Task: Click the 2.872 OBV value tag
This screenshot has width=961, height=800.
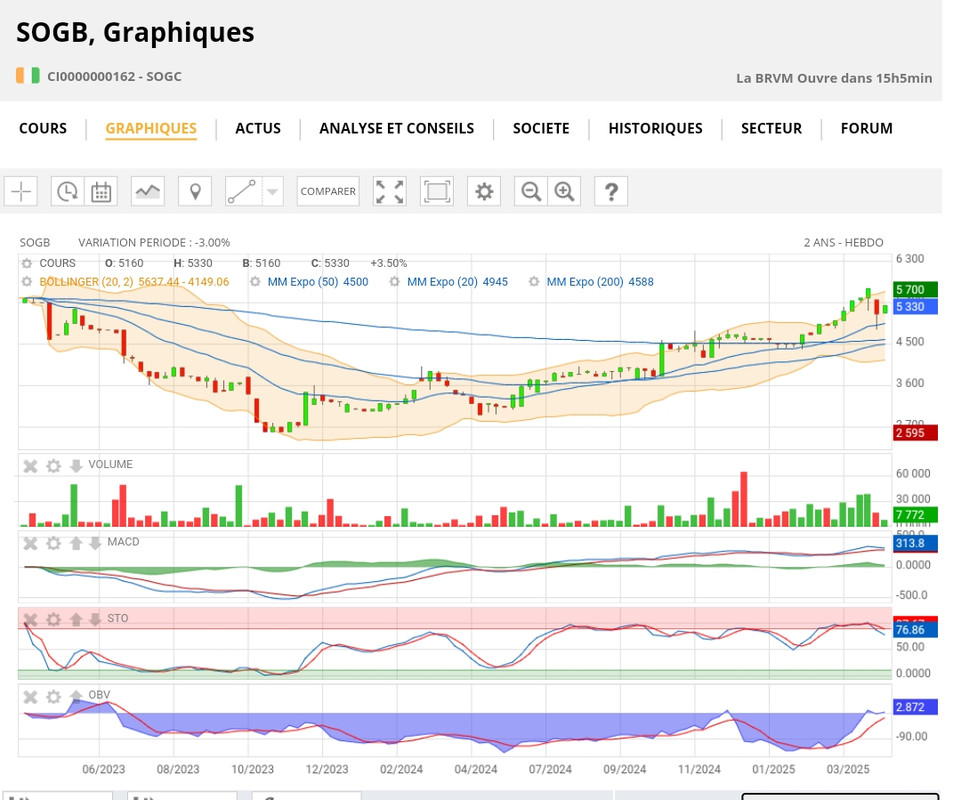Action: tap(915, 707)
